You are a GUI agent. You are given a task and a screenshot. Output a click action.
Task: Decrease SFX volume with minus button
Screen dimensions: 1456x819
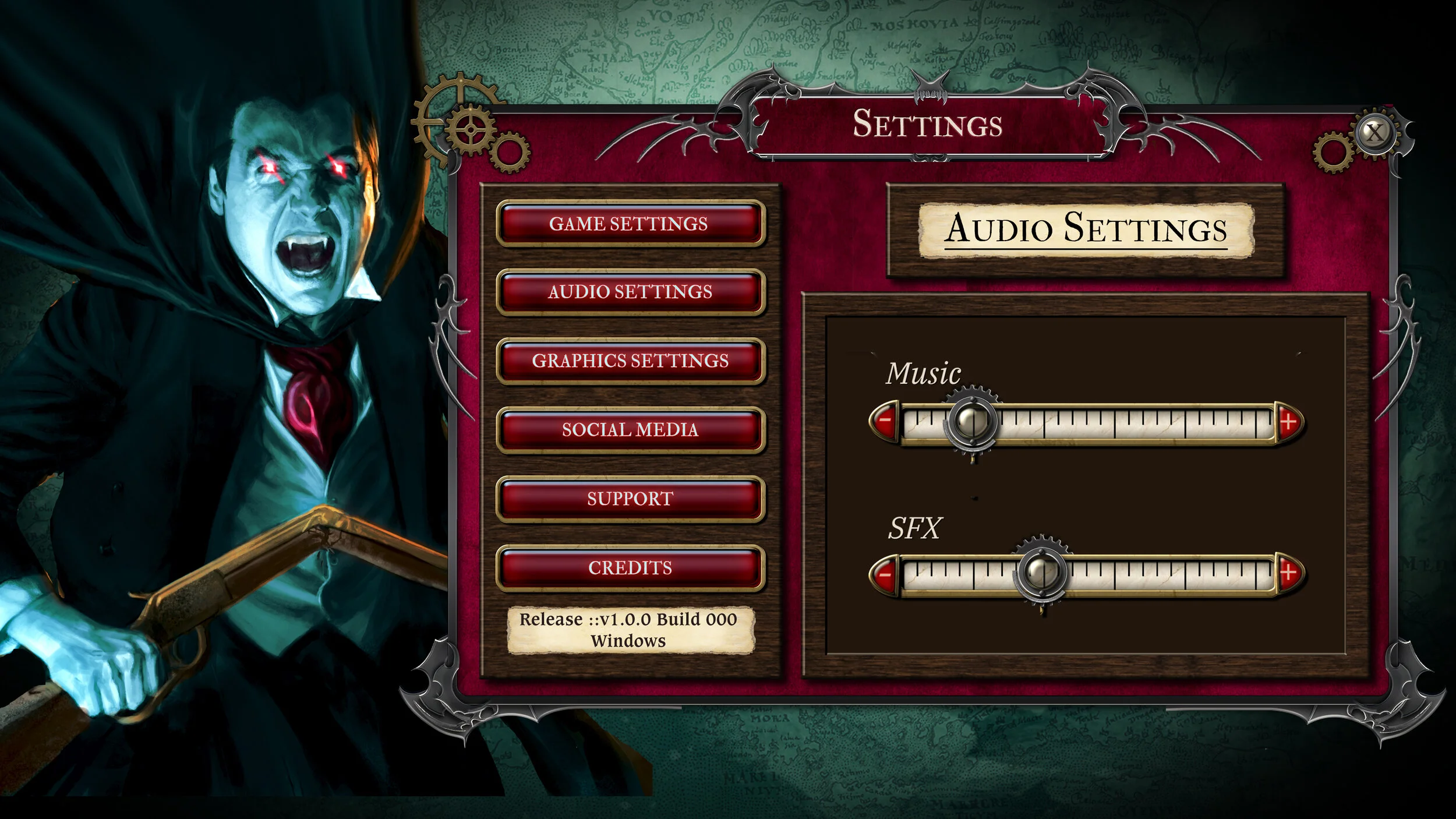click(x=885, y=574)
